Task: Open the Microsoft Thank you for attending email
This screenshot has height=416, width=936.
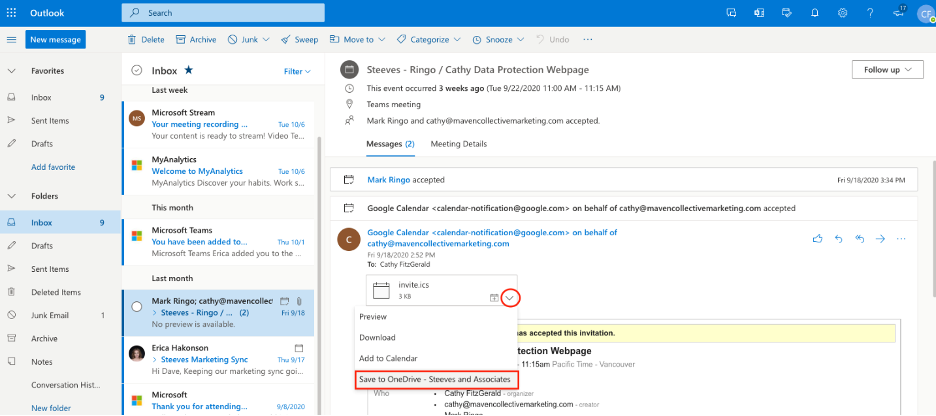Action: click(218, 400)
